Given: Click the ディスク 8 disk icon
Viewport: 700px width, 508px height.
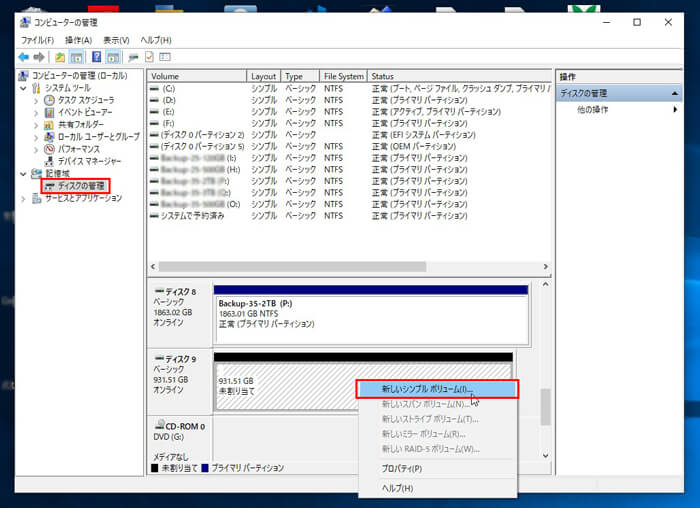Looking at the screenshot, I should pyautogui.click(x=159, y=291).
